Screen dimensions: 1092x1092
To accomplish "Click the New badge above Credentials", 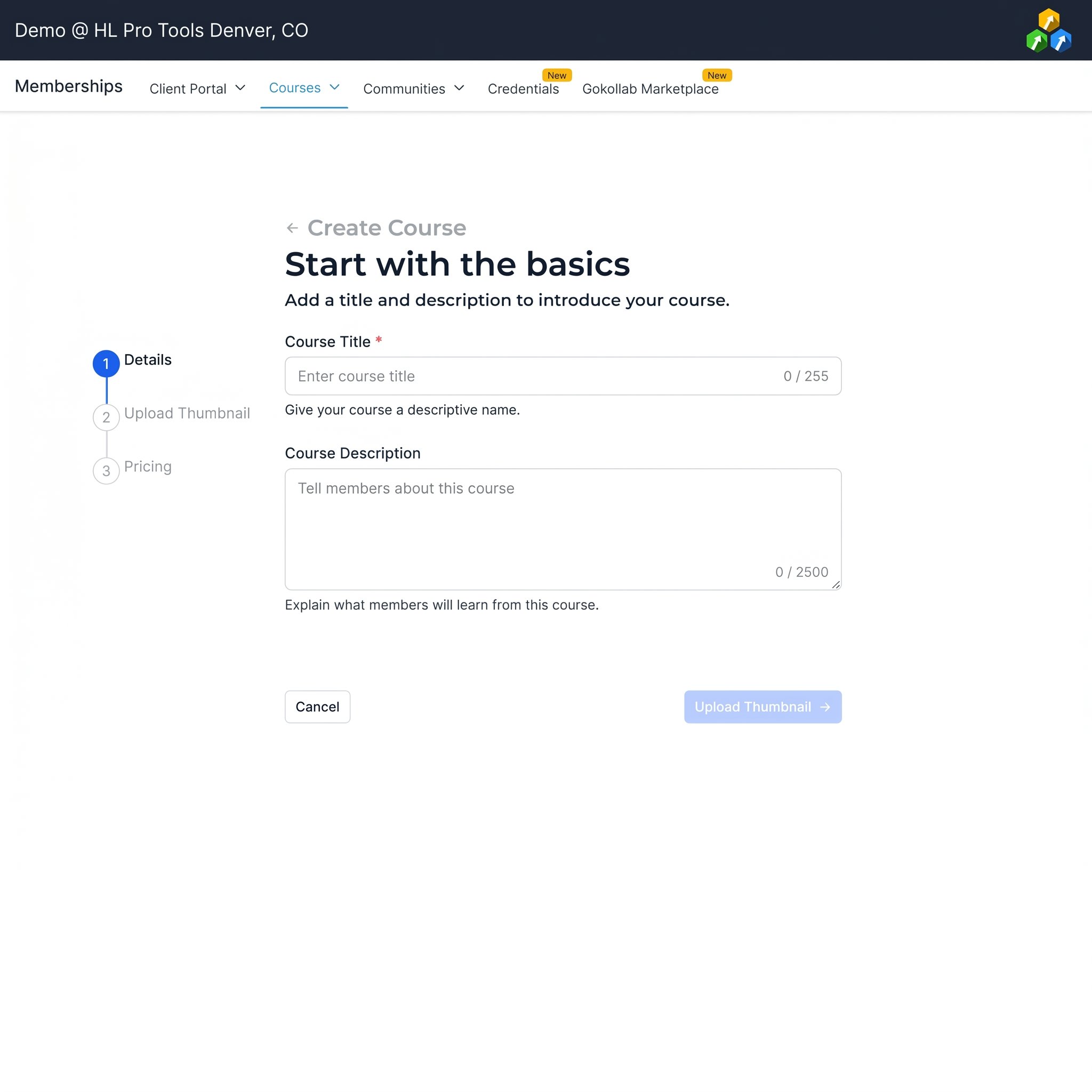I will [557, 75].
